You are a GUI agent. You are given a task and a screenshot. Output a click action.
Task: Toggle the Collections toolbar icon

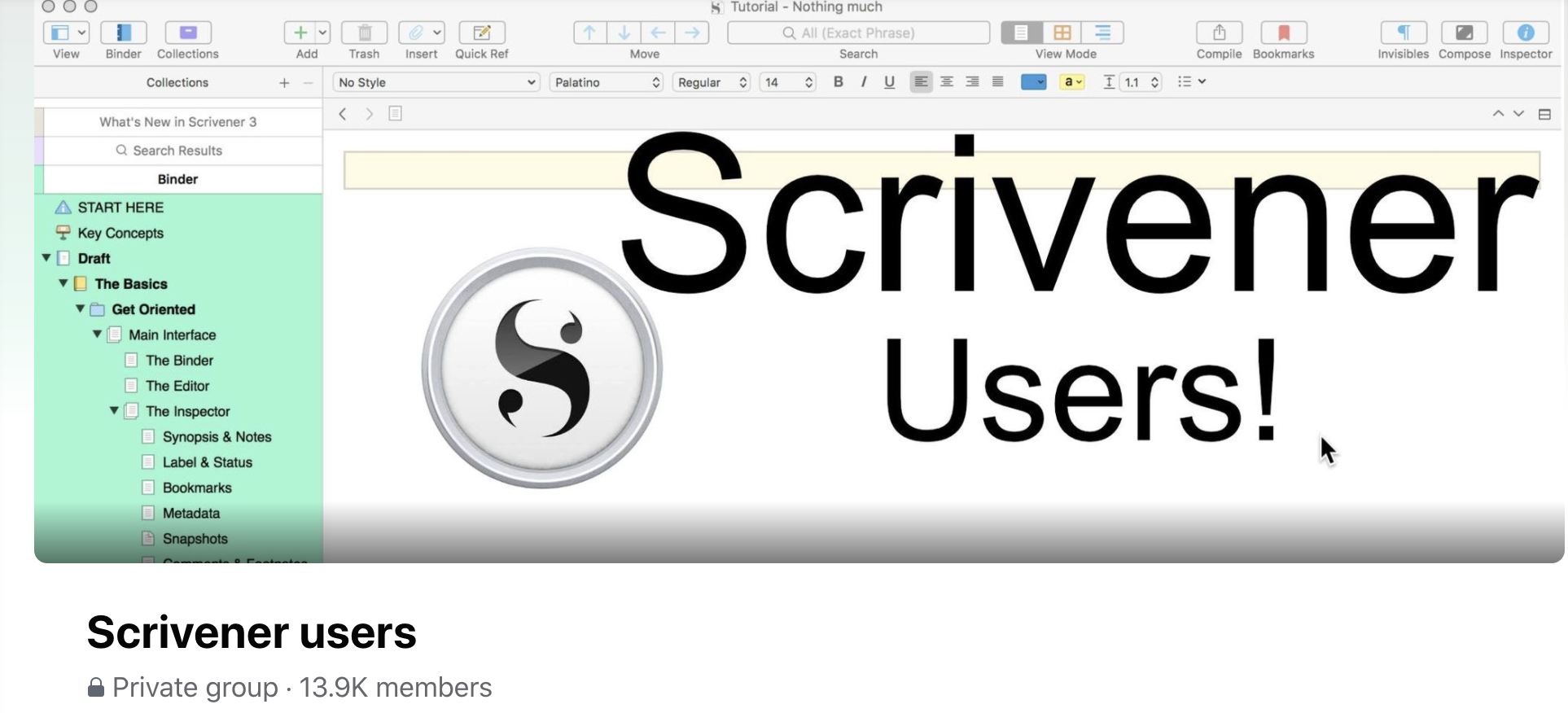[x=188, y=33]
